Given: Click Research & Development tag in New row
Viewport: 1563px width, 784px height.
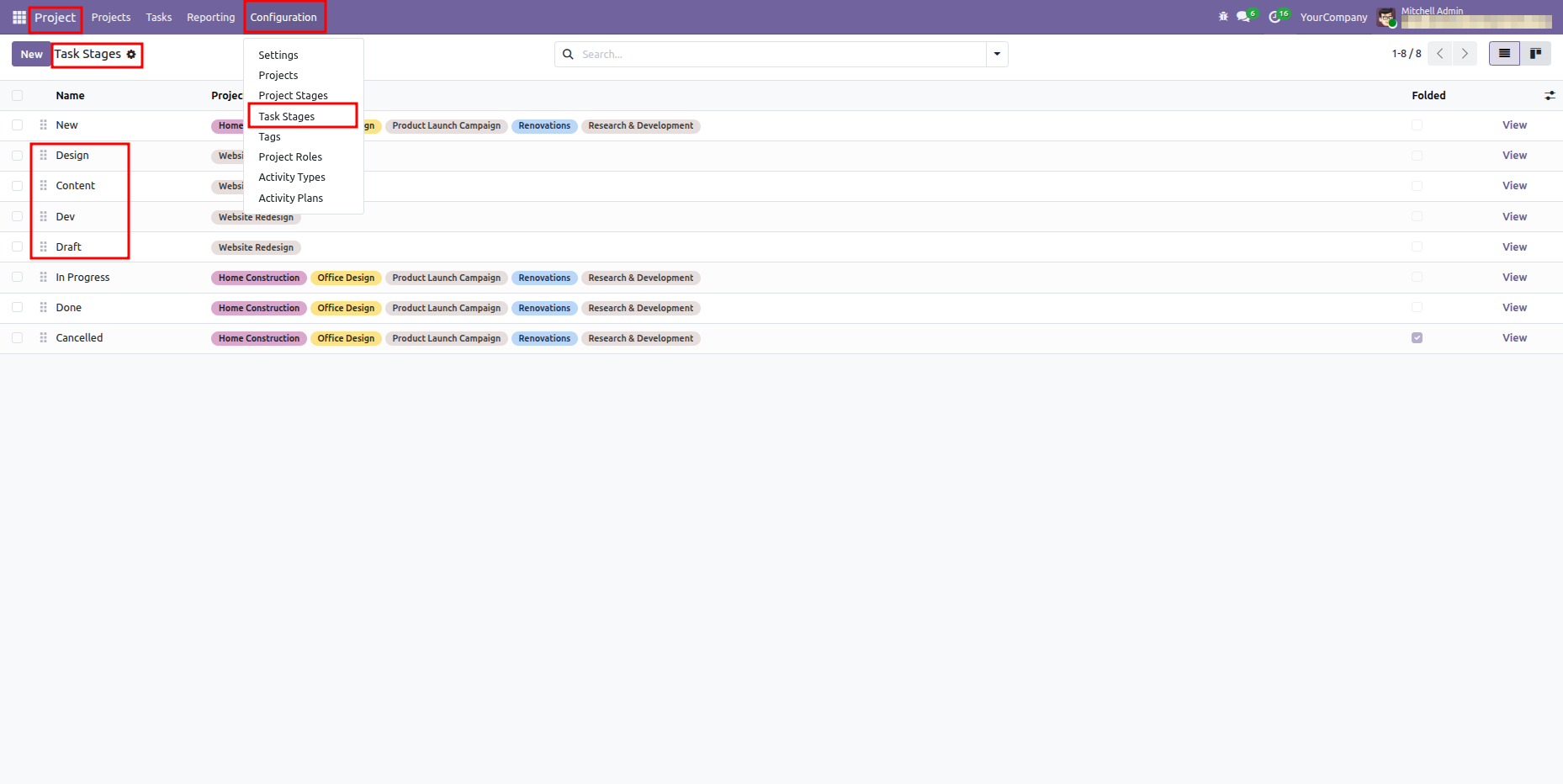Looking at the screenshot, I should [641, 126].
